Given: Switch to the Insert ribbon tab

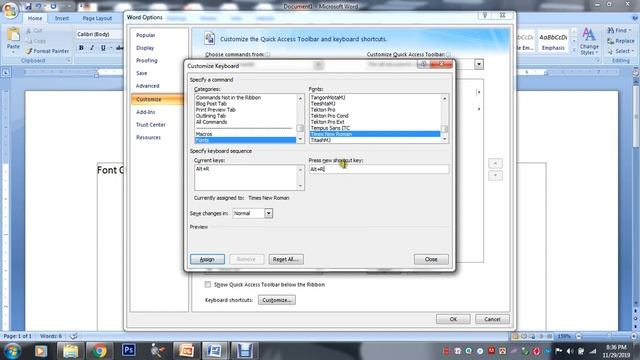Looking at the screenshot, I should [x=62, y=18].
